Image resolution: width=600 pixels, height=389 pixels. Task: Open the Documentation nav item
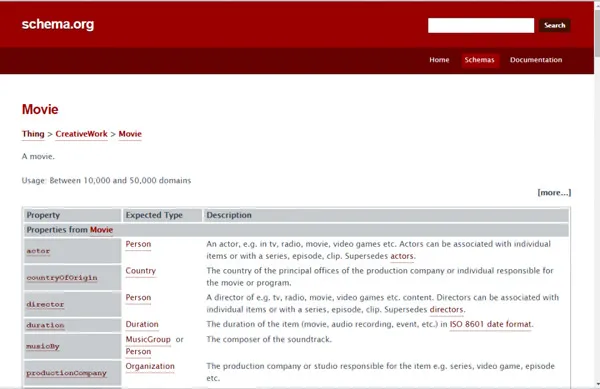pyautogui.click(x=536, y=60)
